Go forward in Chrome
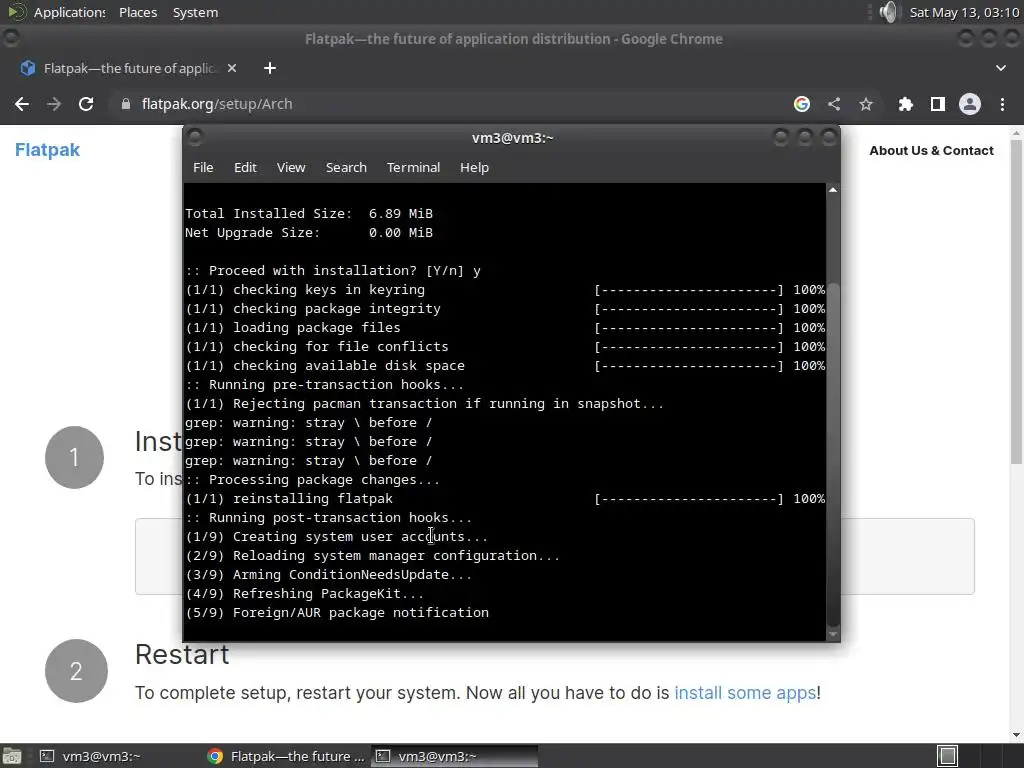The width and height of the screenshot is (1024, 768). (54, 104)
